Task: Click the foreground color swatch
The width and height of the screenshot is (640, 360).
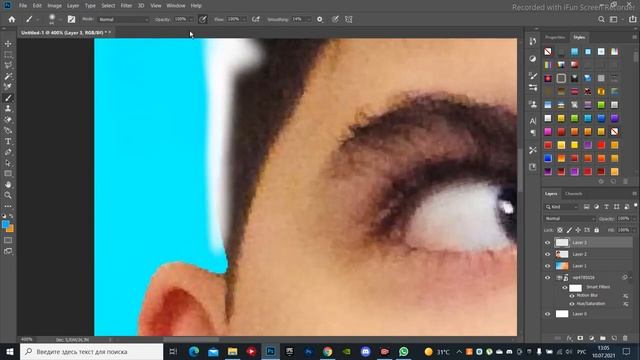Action: pos(5,224)
